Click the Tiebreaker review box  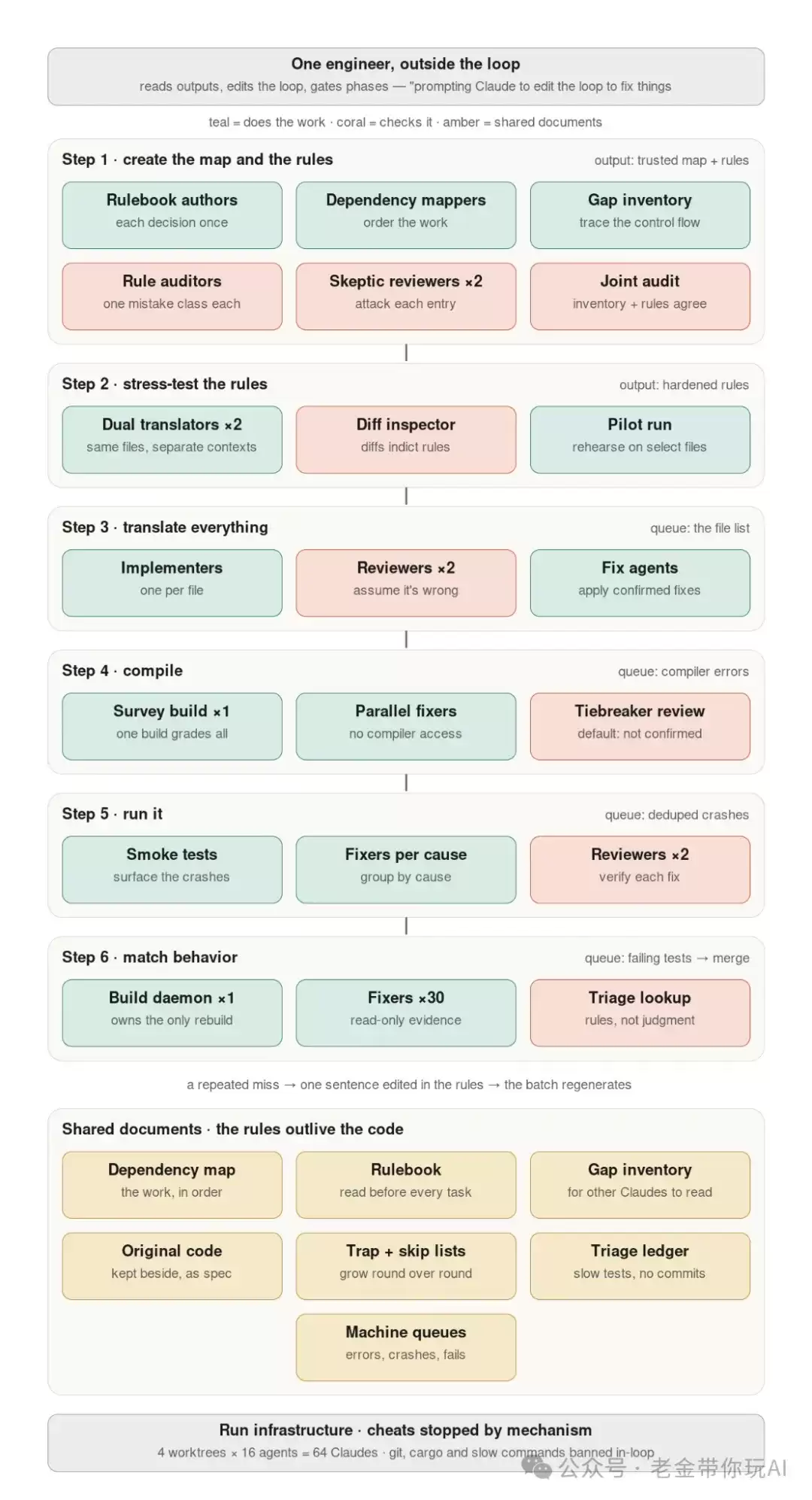click(x=640, y=727)
